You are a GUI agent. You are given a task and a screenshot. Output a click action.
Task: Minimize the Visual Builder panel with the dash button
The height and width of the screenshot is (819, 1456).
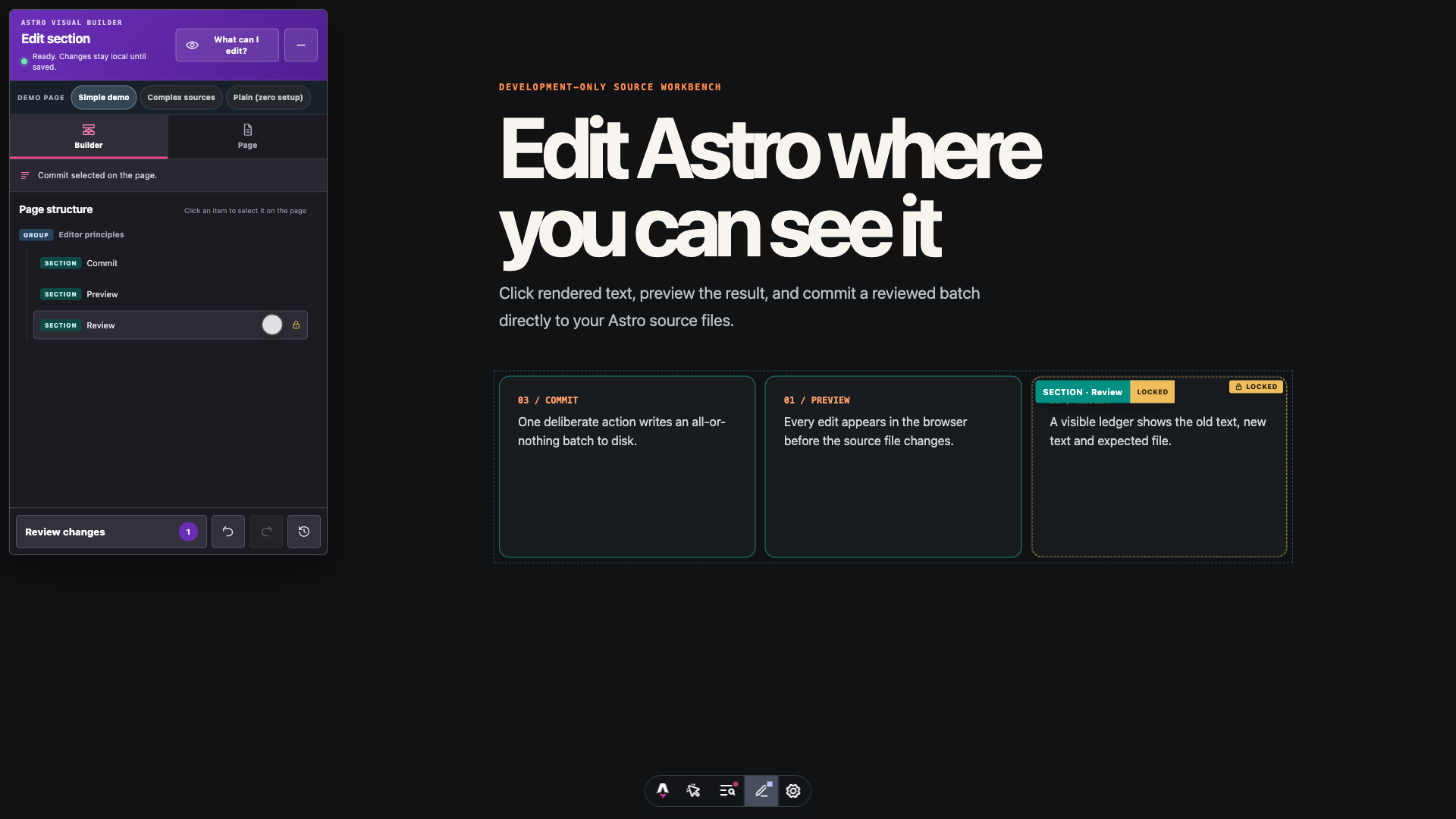click(x=301, y=45)
